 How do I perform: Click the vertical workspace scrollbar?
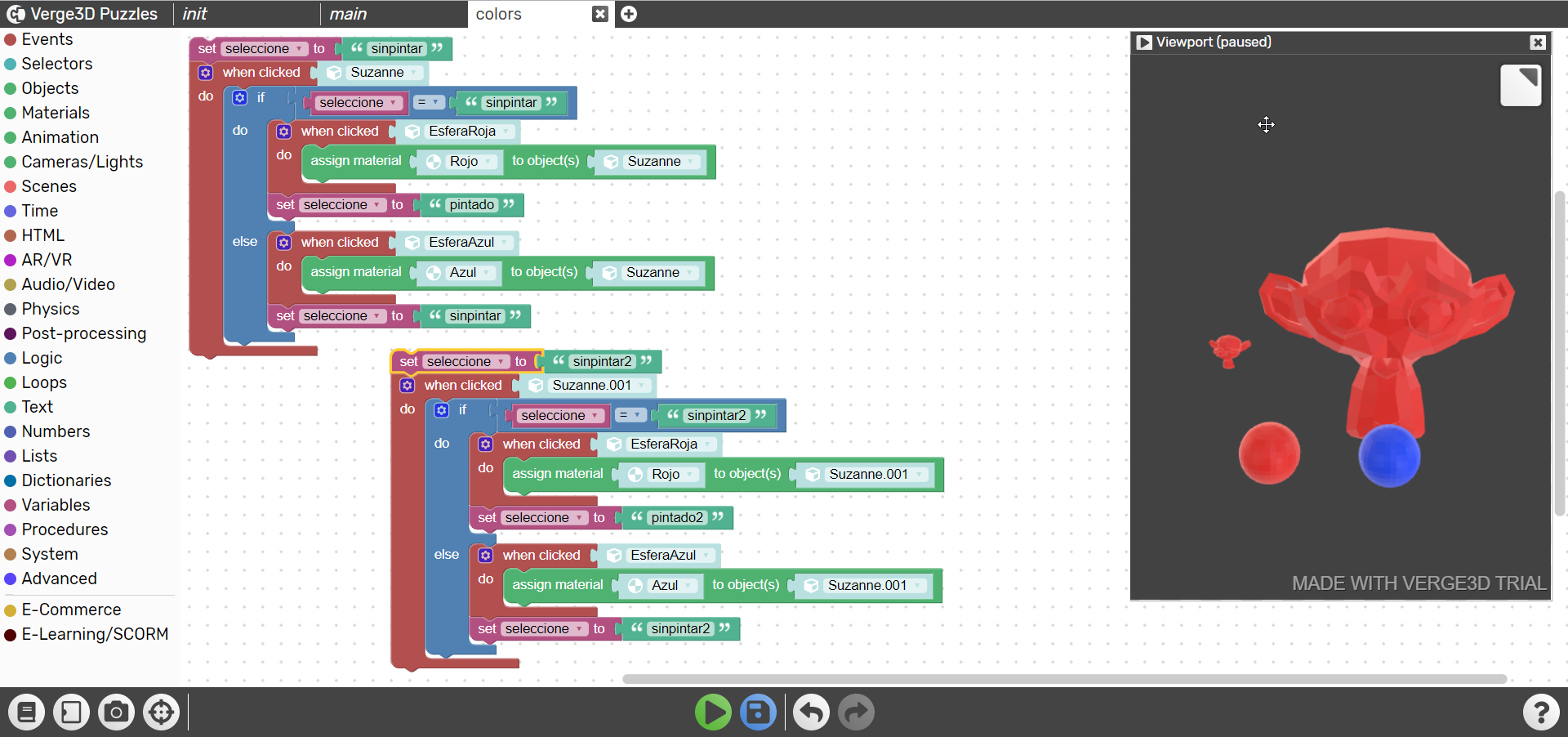click(1560, 353)
